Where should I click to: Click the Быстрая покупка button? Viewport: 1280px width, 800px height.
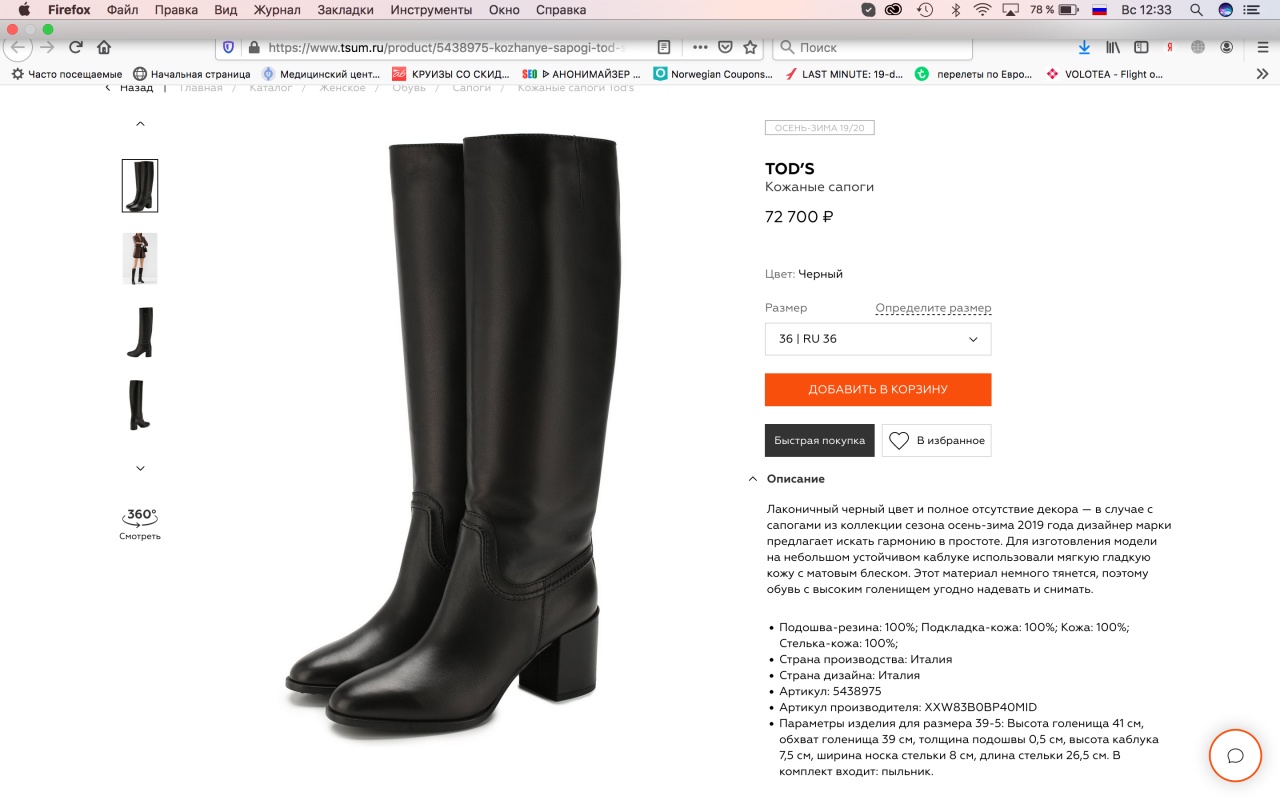(x=820, y=440)
